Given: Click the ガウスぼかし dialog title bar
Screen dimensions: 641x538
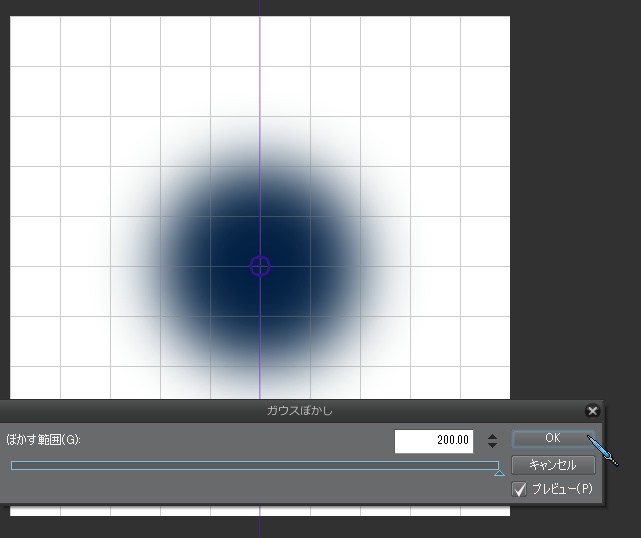Looking at the screenshot, I should point(300,411).
